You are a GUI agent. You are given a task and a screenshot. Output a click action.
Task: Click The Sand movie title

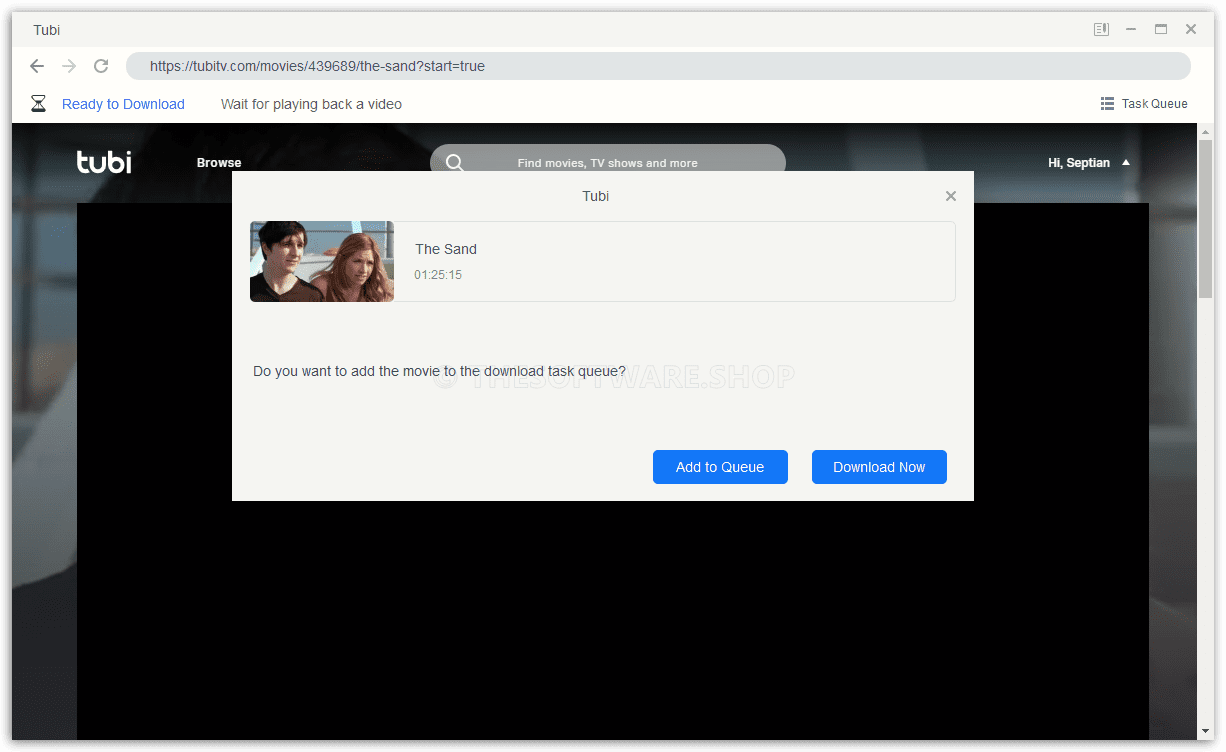(x=446, y=249)
